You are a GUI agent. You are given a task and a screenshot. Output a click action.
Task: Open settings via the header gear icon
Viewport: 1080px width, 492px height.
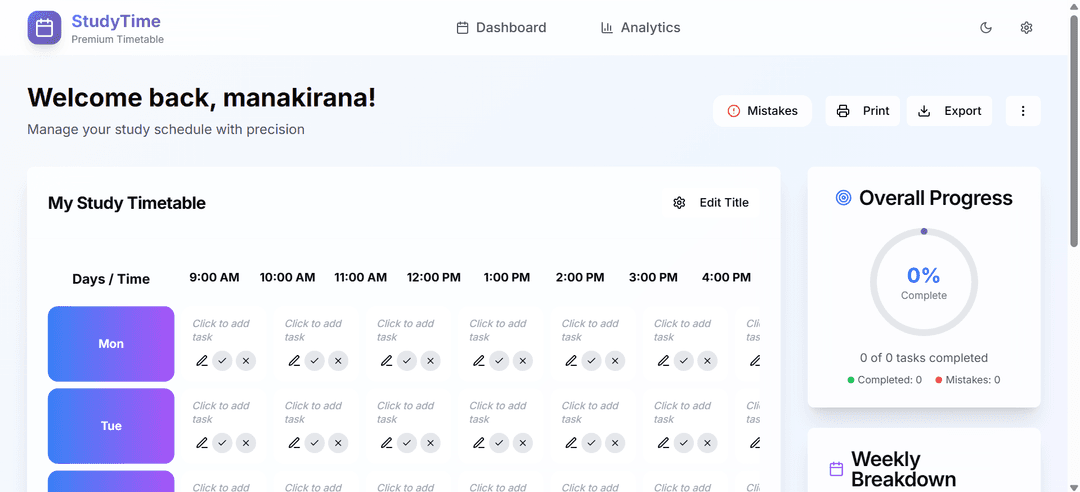[1026, 28]
